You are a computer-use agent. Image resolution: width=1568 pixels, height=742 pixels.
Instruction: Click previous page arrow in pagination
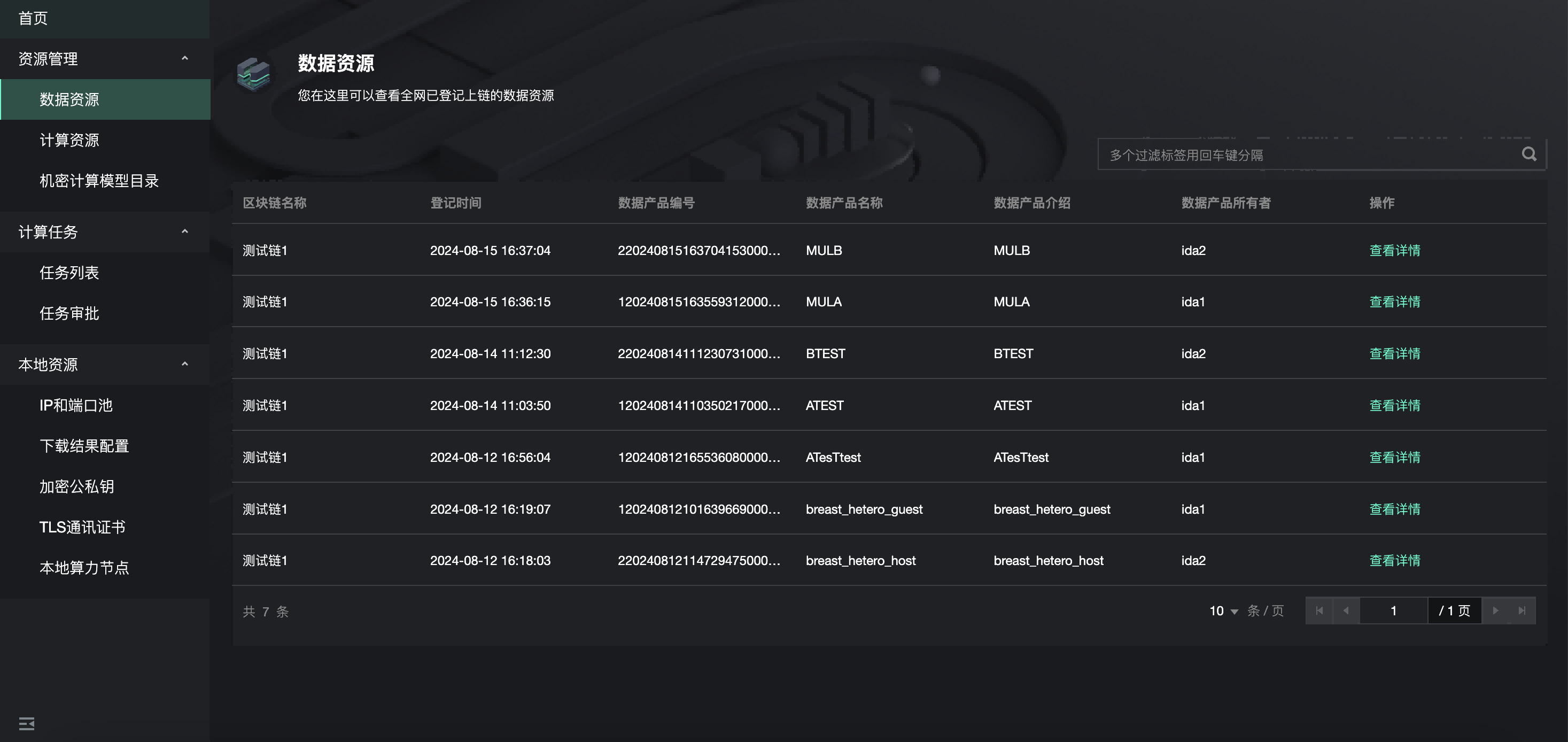coord(1346,610)
